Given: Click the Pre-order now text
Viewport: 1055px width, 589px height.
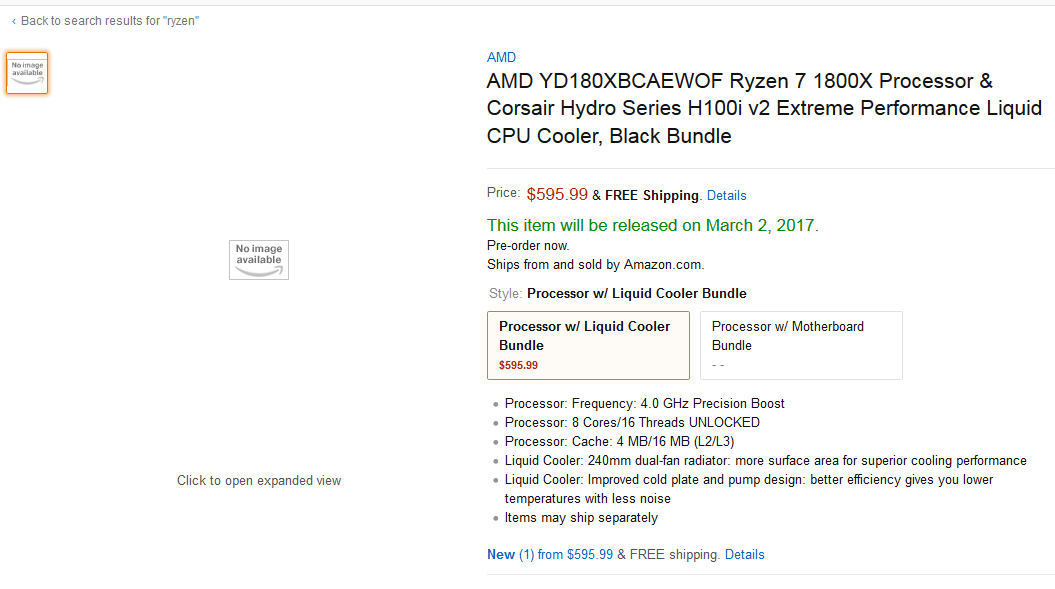Looking at the screenshot, I should [x=528, y=246].
